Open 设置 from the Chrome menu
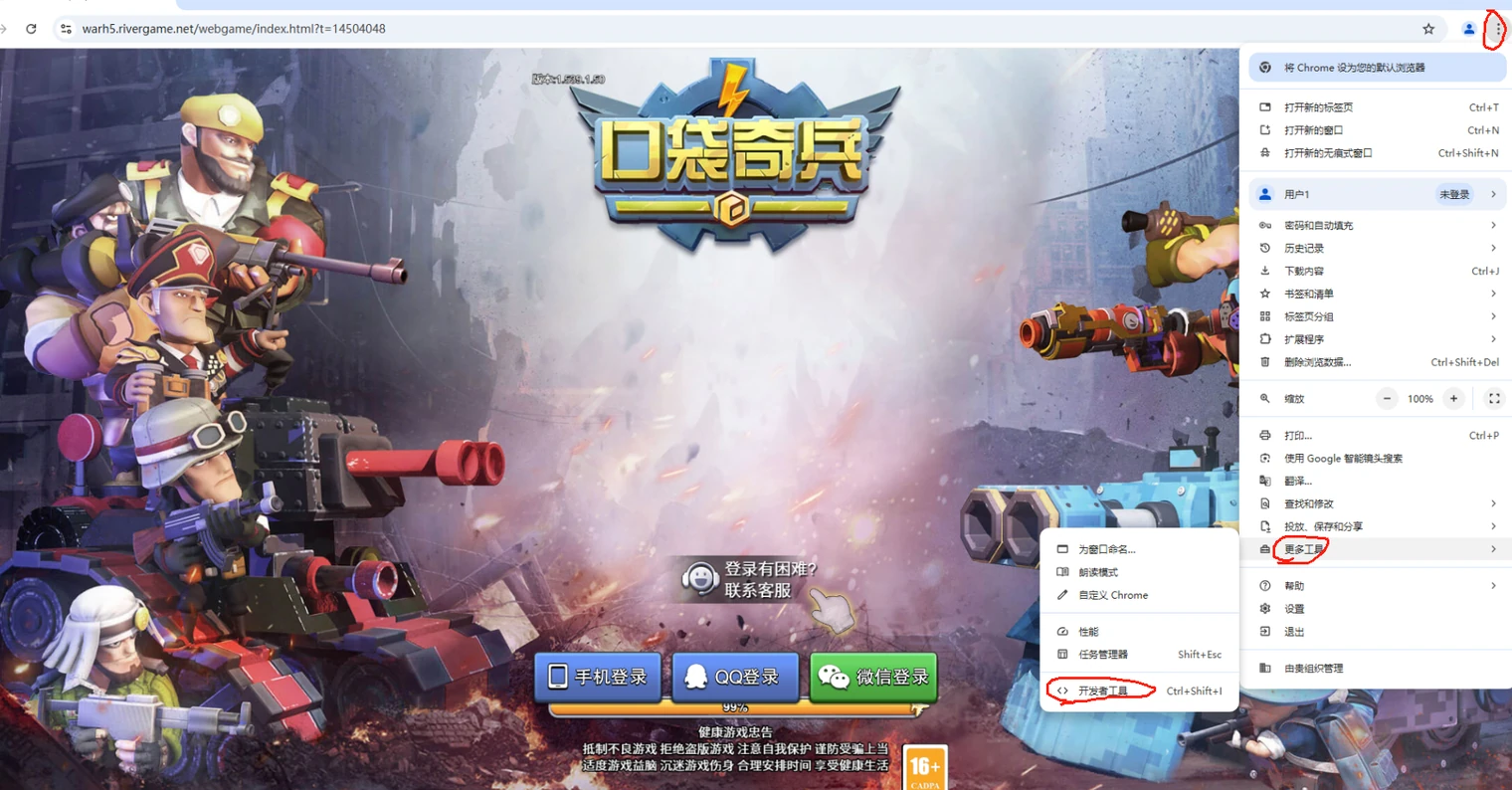The height and width of the screenshot is (790, 1512). pyautogui.click(x=1378, y=608)
